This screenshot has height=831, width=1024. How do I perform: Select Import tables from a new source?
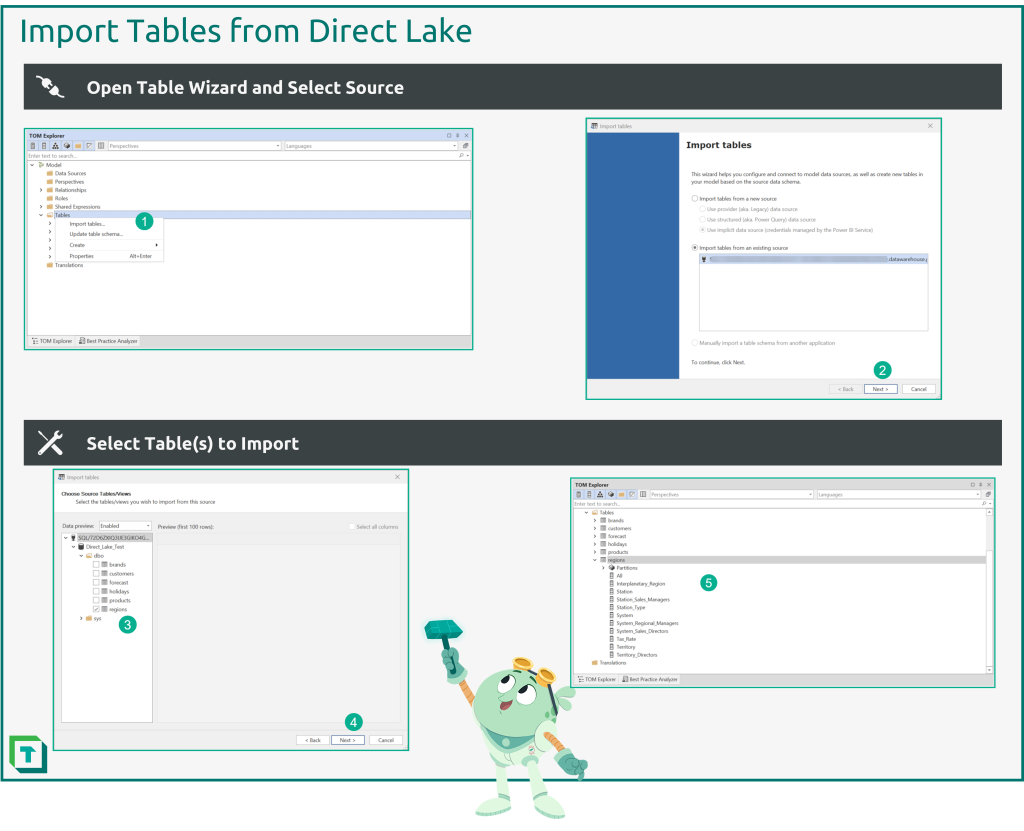point(695,199)
